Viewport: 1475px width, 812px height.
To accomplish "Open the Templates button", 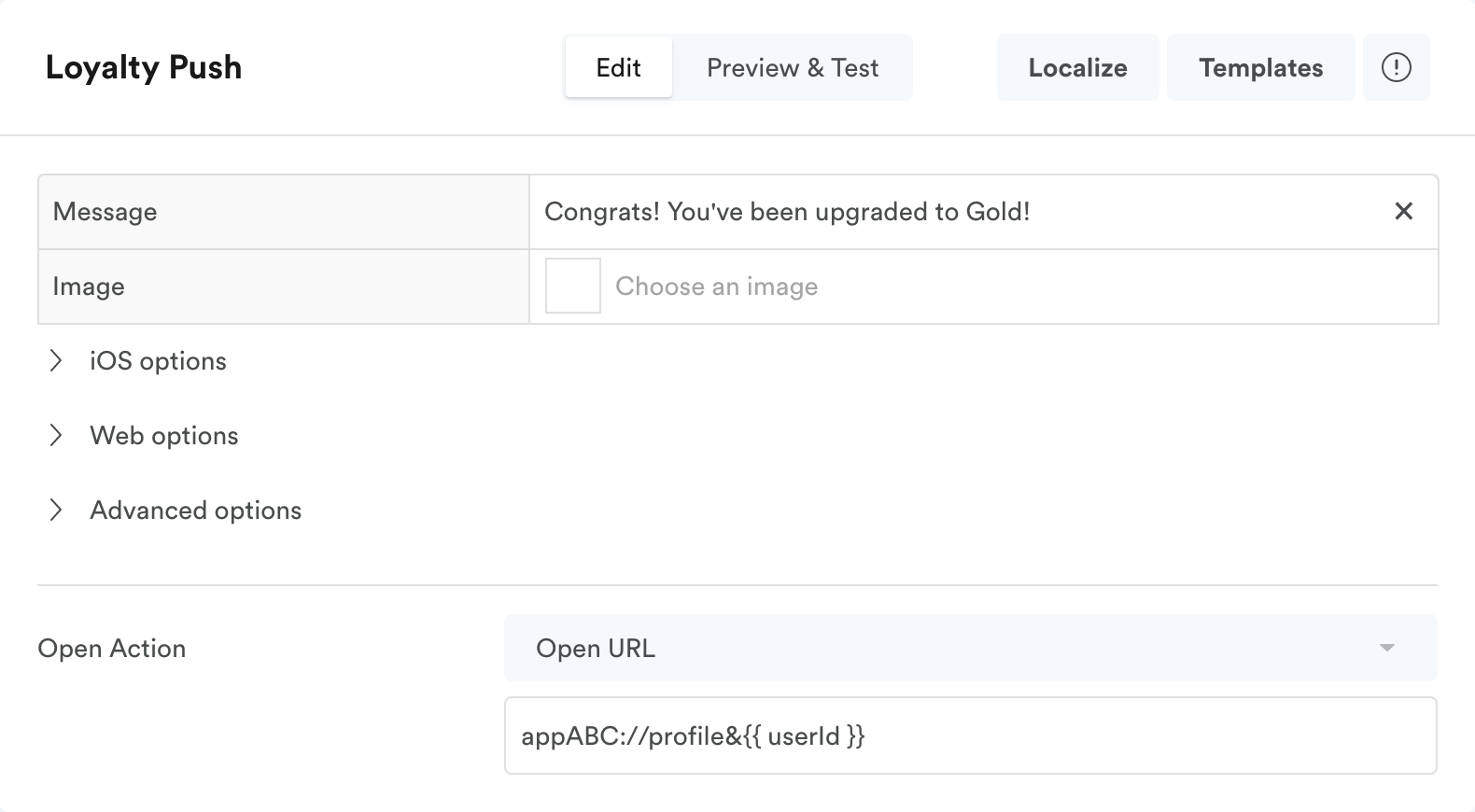I will click(1260, 67).
